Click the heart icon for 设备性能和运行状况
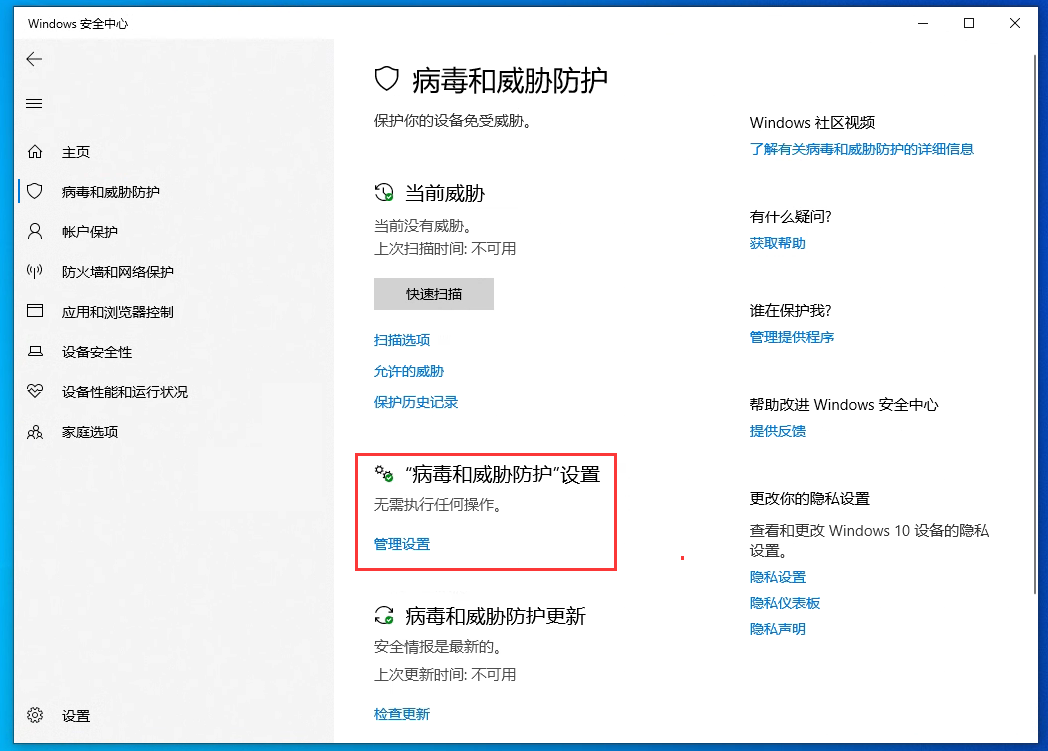The width and height of the screenshot is (1048, 751). point(35,391)
